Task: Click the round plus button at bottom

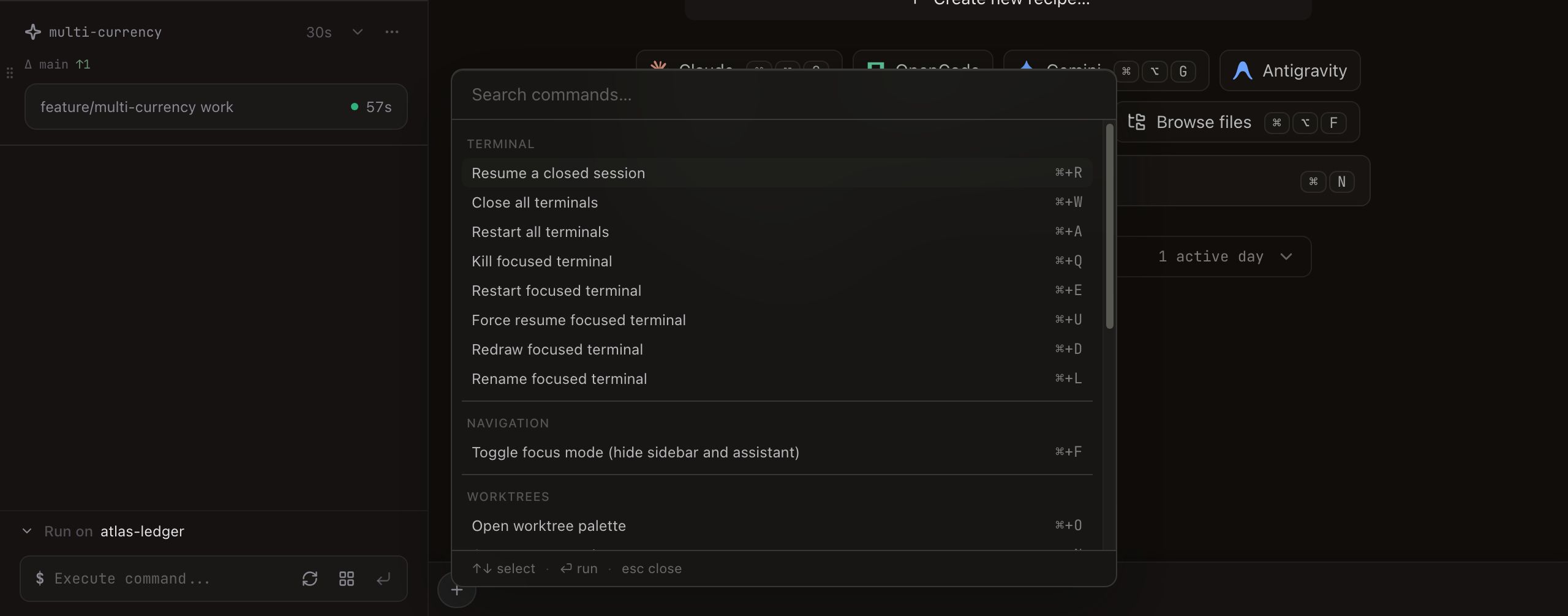Action: tap(456, 590)
